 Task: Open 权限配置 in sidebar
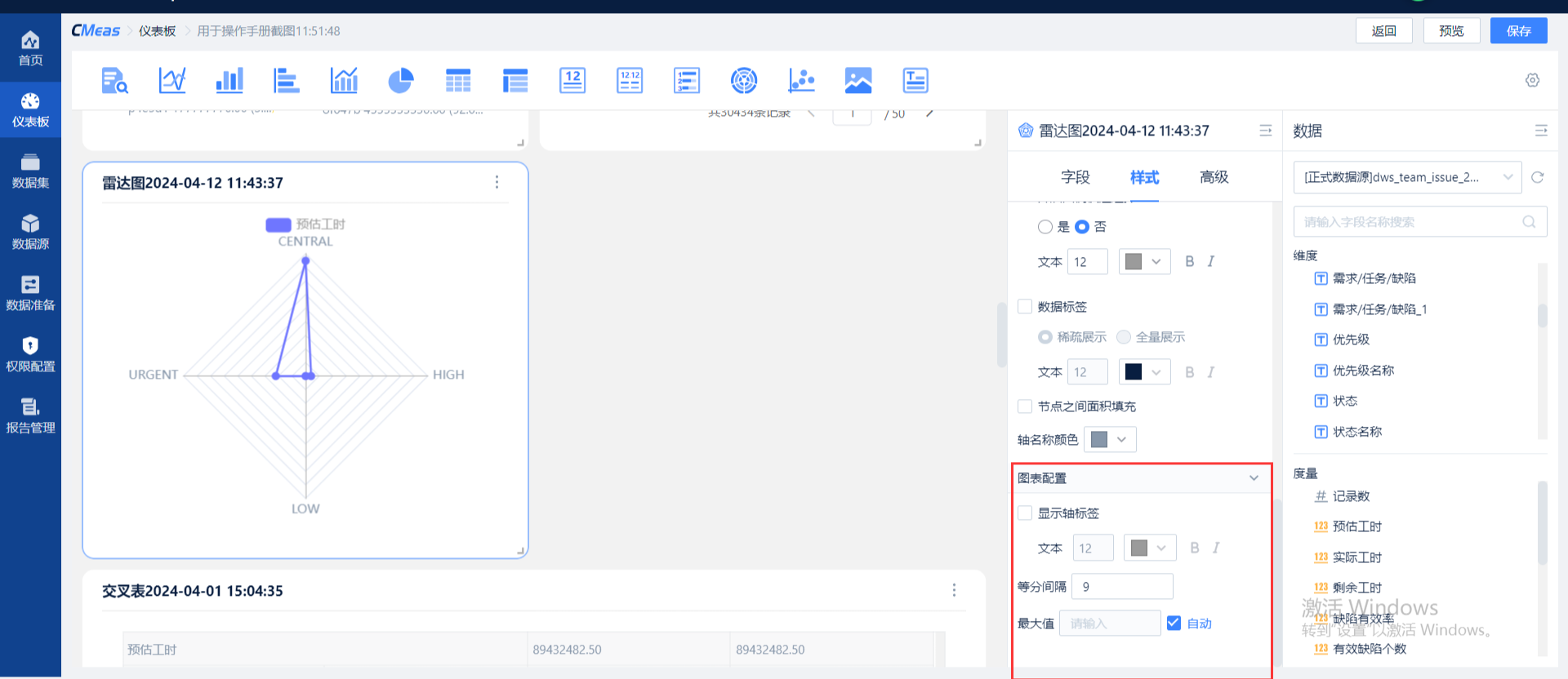click(x=30, y=355)
